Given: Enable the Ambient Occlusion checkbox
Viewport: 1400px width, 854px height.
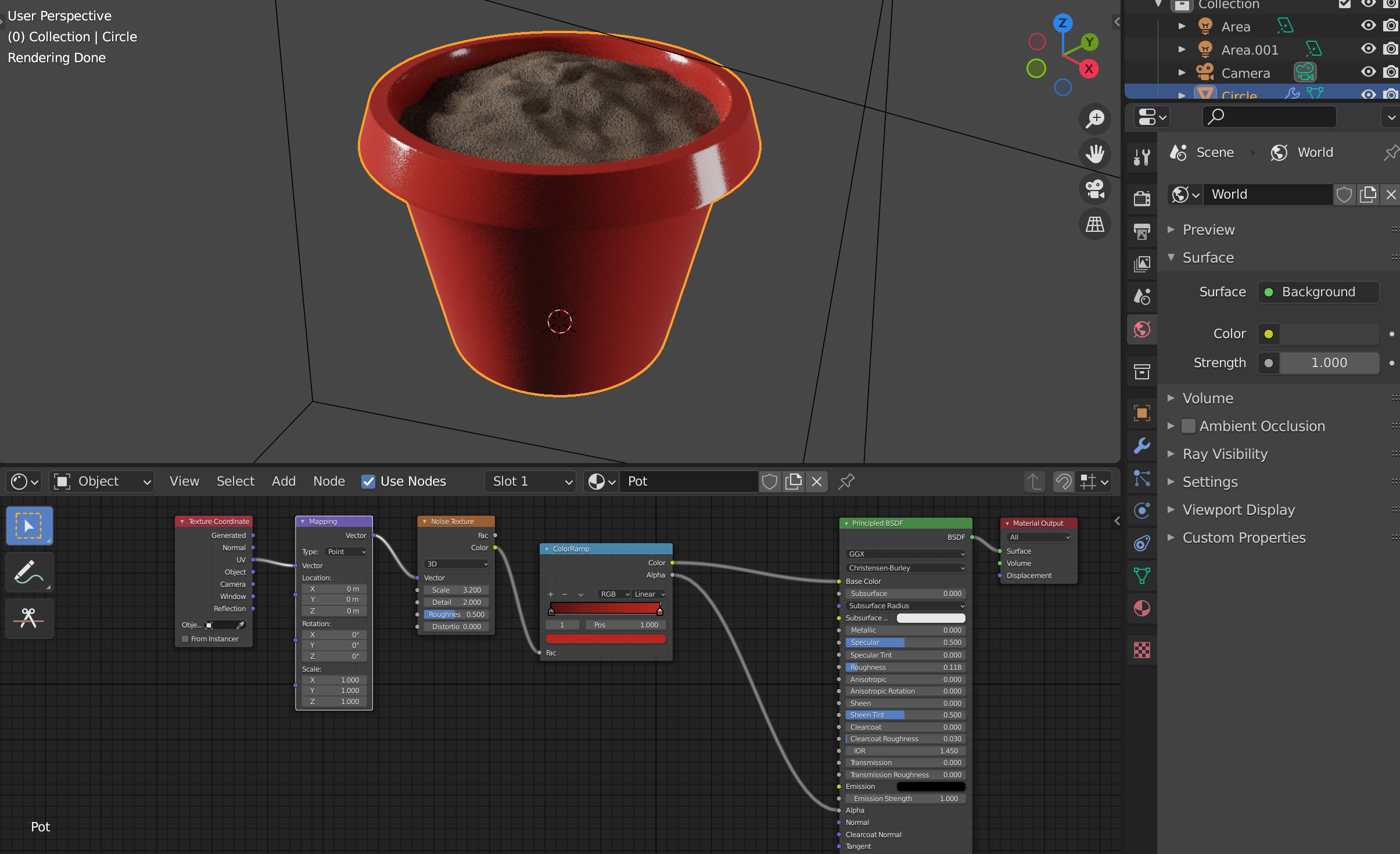Looking at the screenshot, I should tap(1189, 426).
